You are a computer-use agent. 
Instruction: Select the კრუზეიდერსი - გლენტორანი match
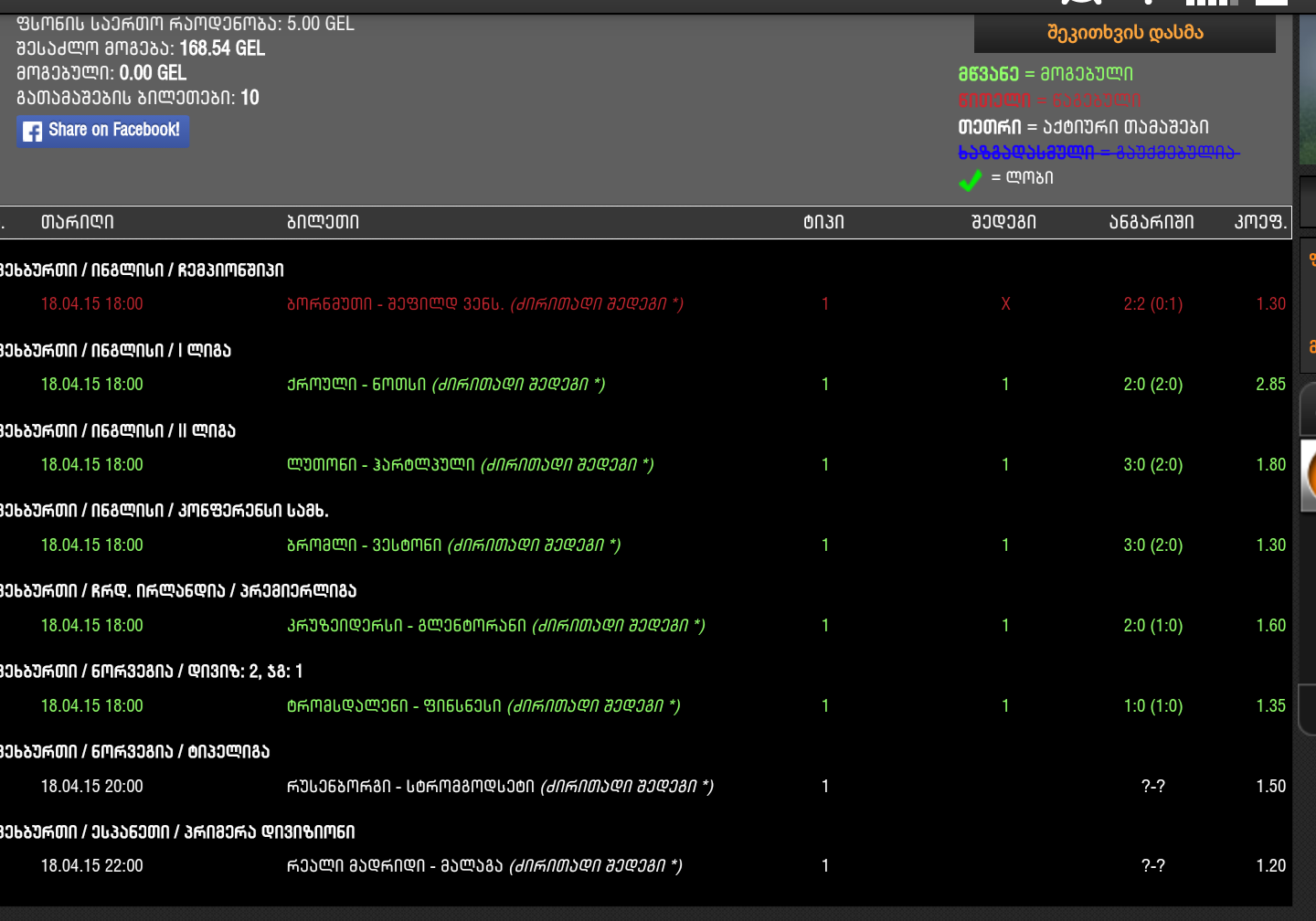click(x=496, y=626)
